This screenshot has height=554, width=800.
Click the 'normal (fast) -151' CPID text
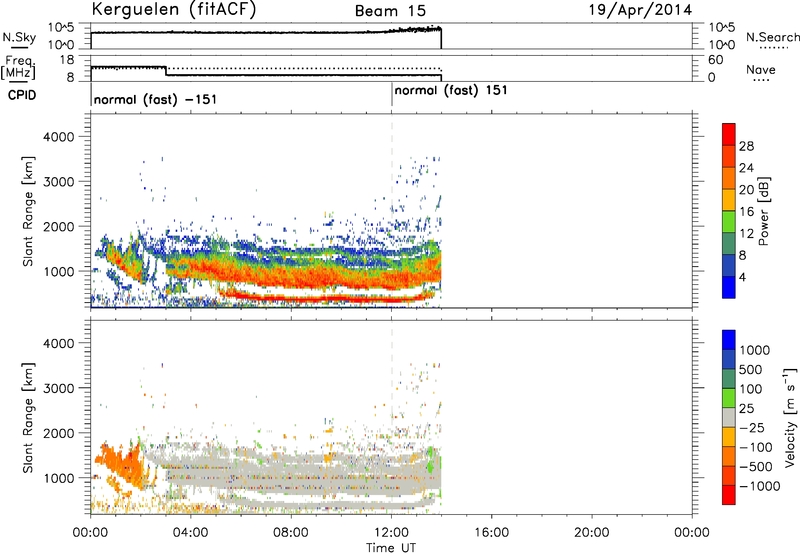[155, 99]
